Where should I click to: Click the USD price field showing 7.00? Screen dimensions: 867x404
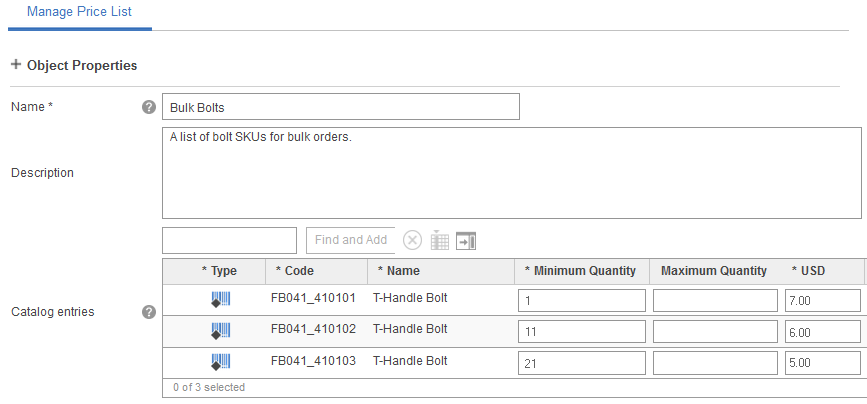822,301
